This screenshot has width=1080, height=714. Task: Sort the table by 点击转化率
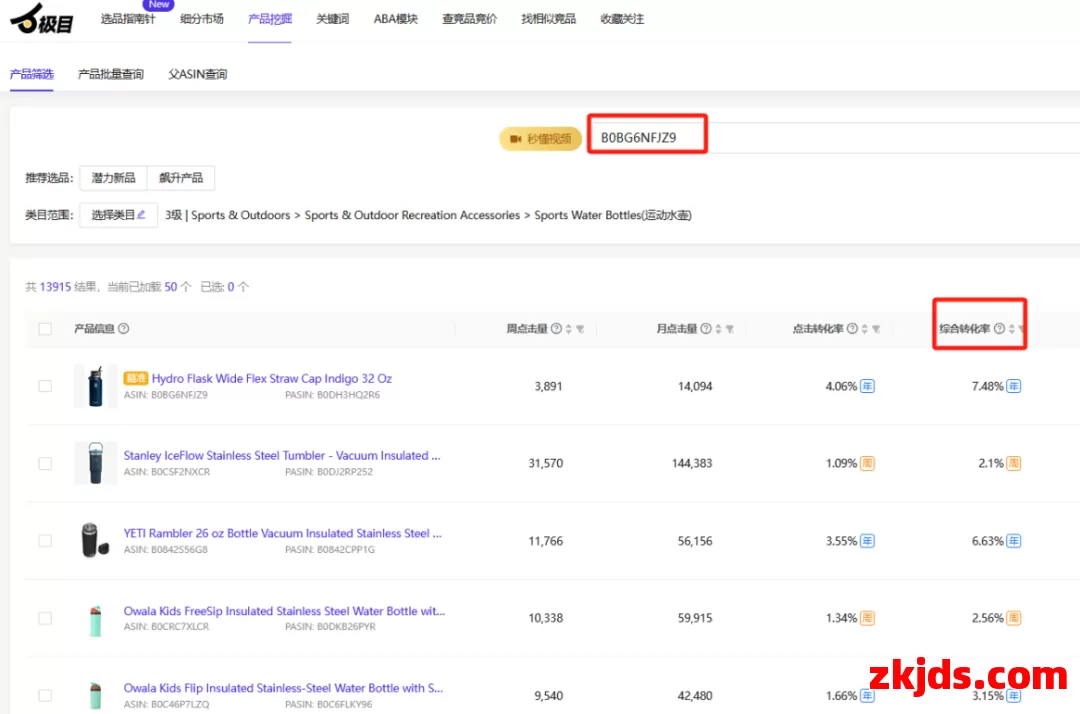[864, 329]
